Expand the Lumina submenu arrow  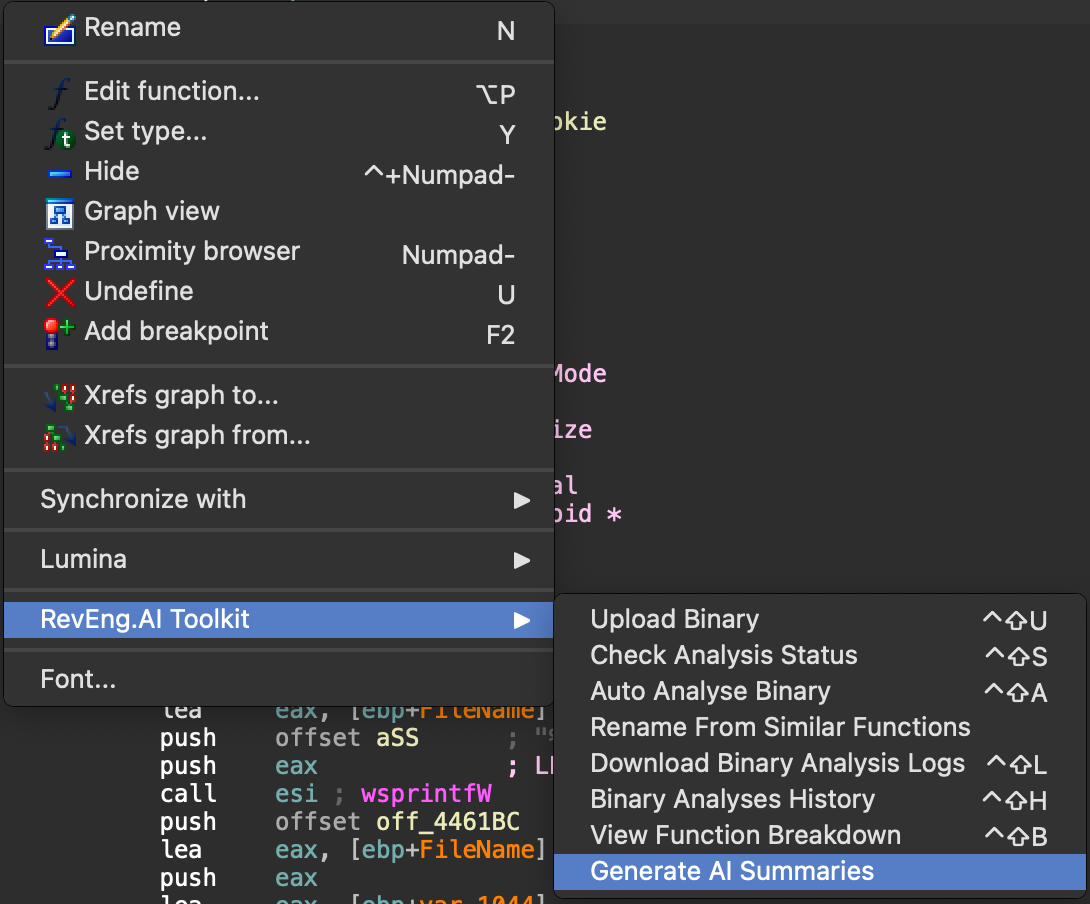coord(521,560)
